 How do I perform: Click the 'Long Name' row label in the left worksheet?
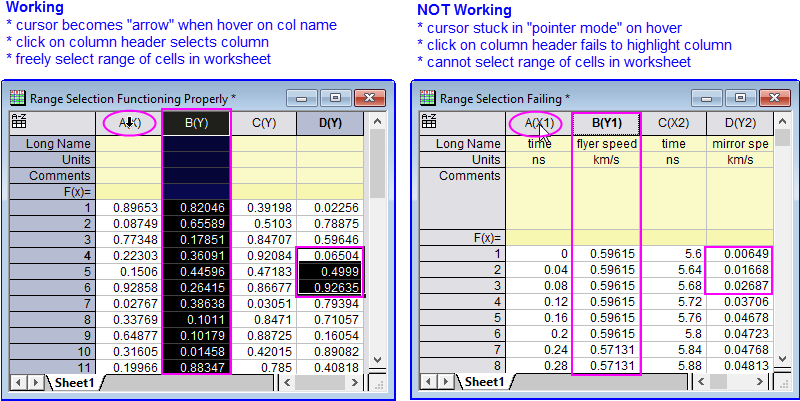point(53,144)
